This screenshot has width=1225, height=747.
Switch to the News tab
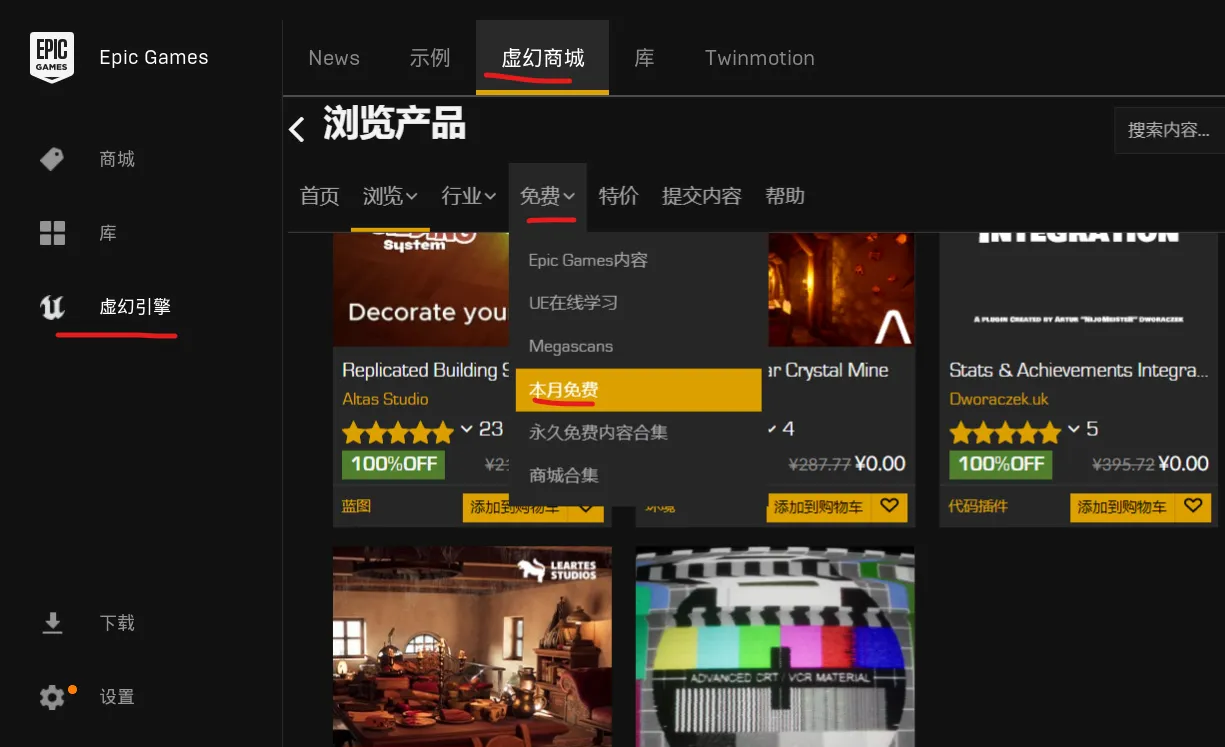click(334, 58)
